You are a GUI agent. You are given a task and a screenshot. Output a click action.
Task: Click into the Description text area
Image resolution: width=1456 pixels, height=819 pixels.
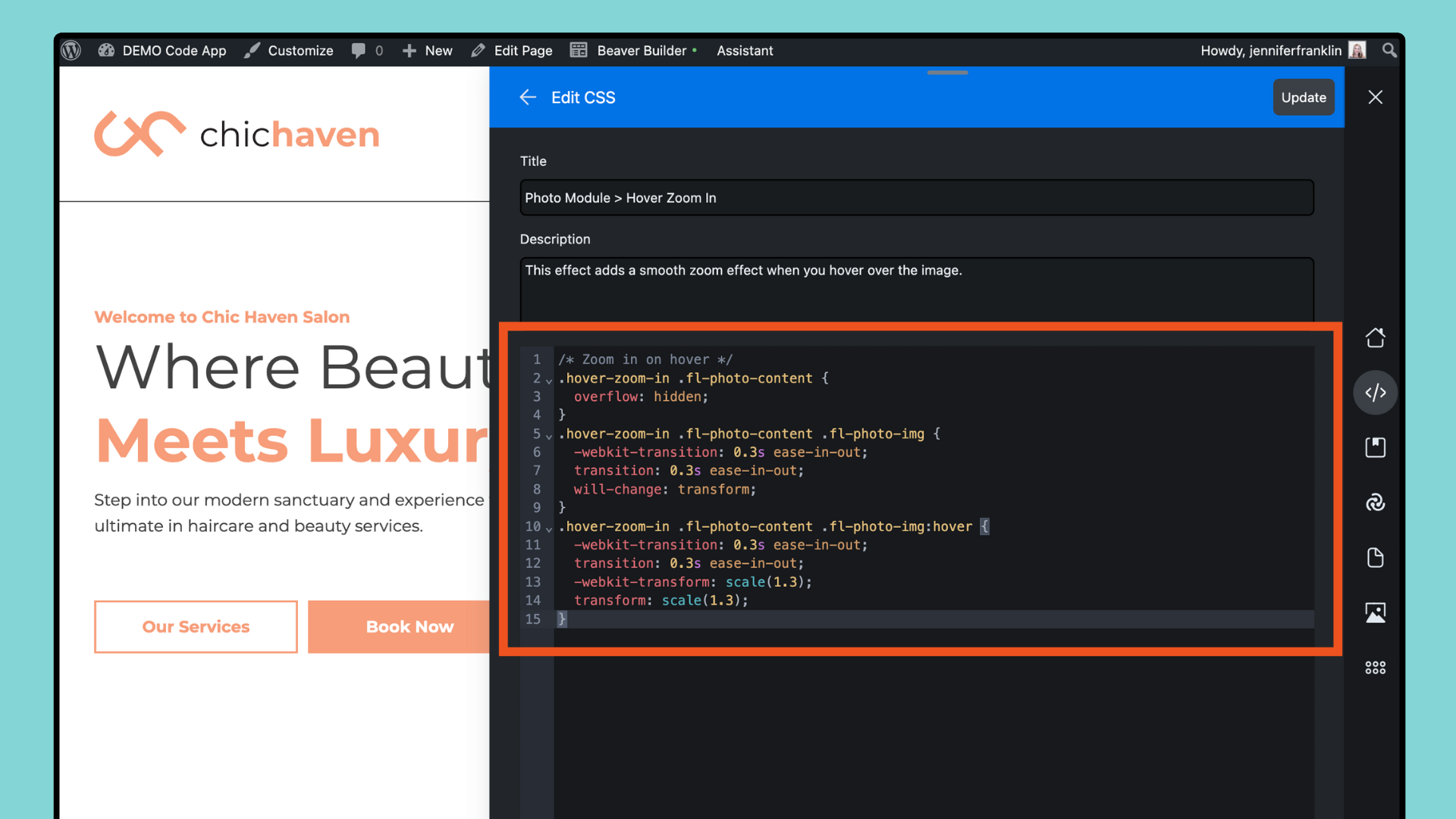(916, 288)
